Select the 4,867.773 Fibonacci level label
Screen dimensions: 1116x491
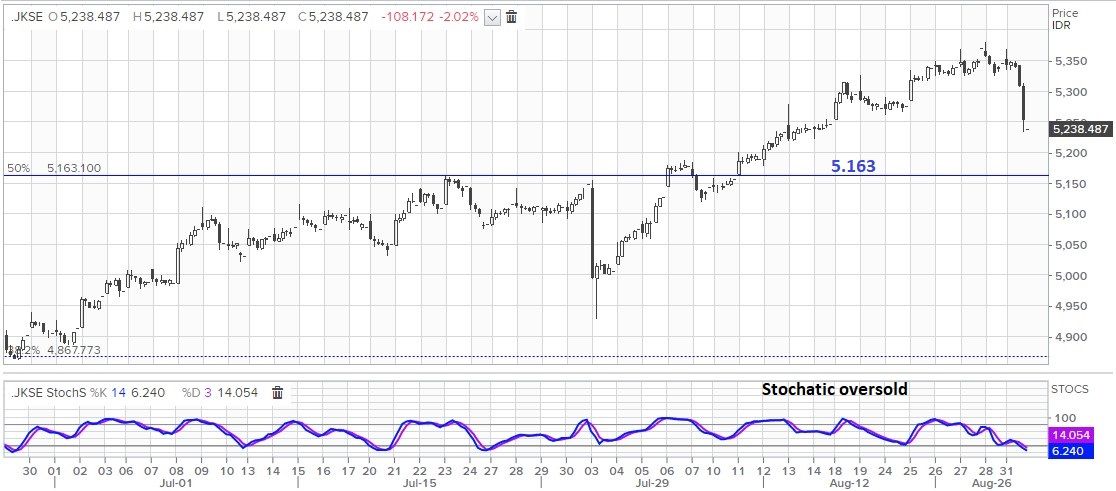tap(73, 350)
